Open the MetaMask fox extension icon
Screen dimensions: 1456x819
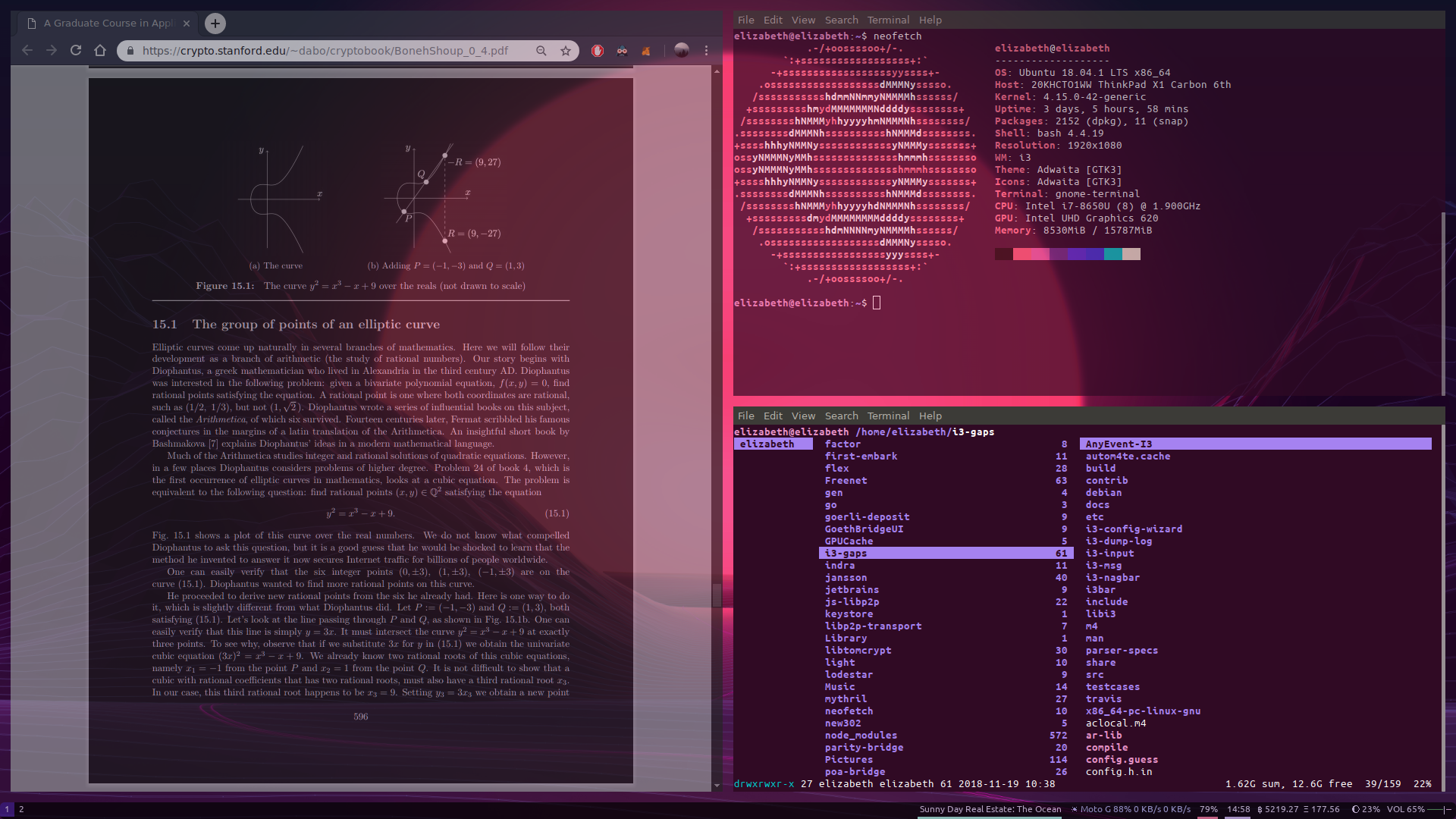pyautogui.click(x=646, y=51)
